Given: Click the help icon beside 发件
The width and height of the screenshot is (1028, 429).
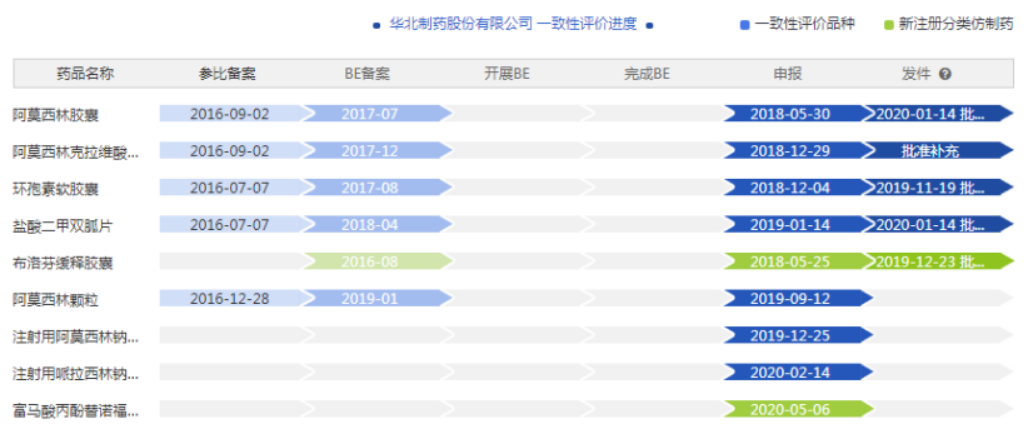Looking at the screenshot, I should tap(944, 74).
